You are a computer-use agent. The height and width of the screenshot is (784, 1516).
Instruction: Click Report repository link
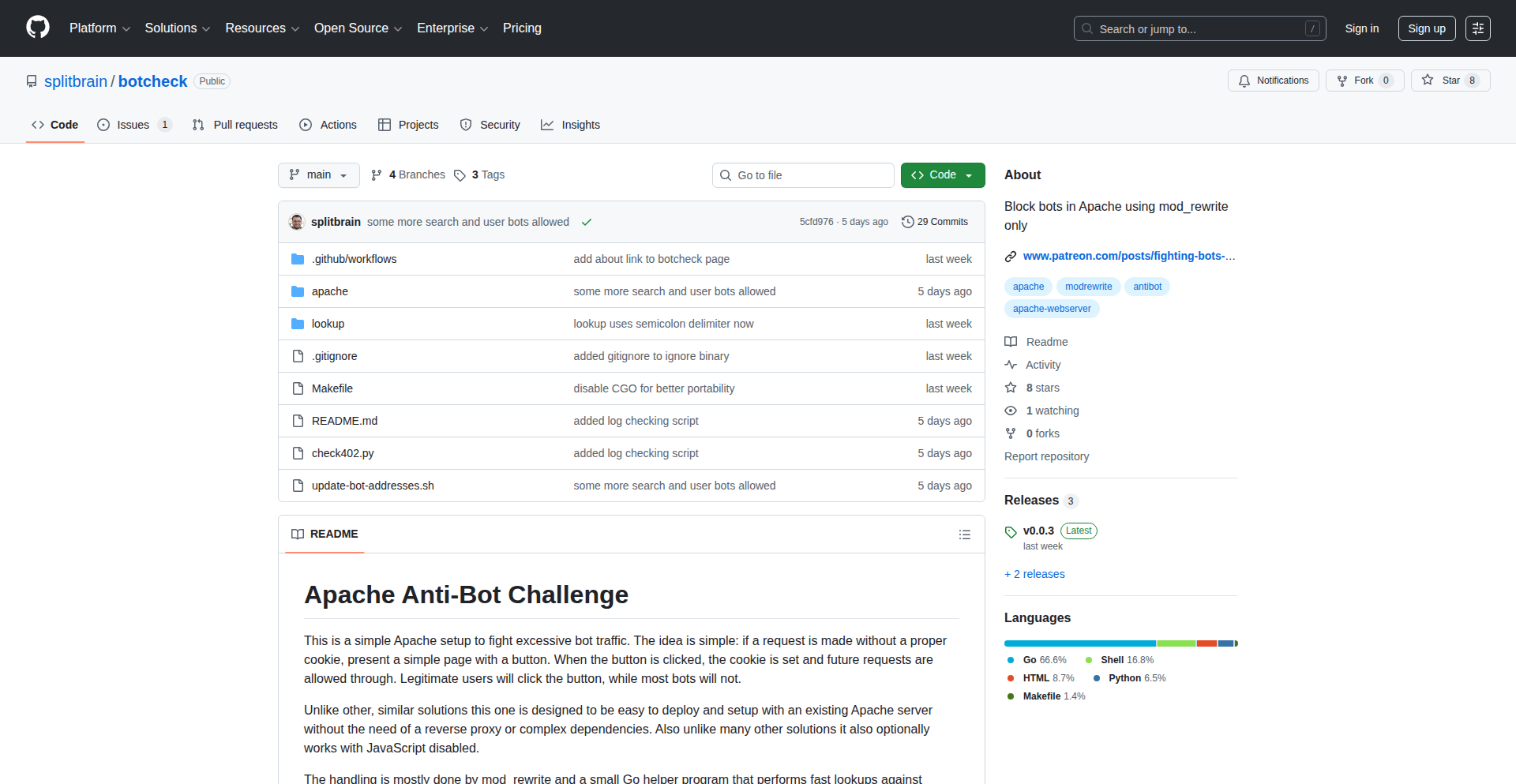[x=1046, y=456]
